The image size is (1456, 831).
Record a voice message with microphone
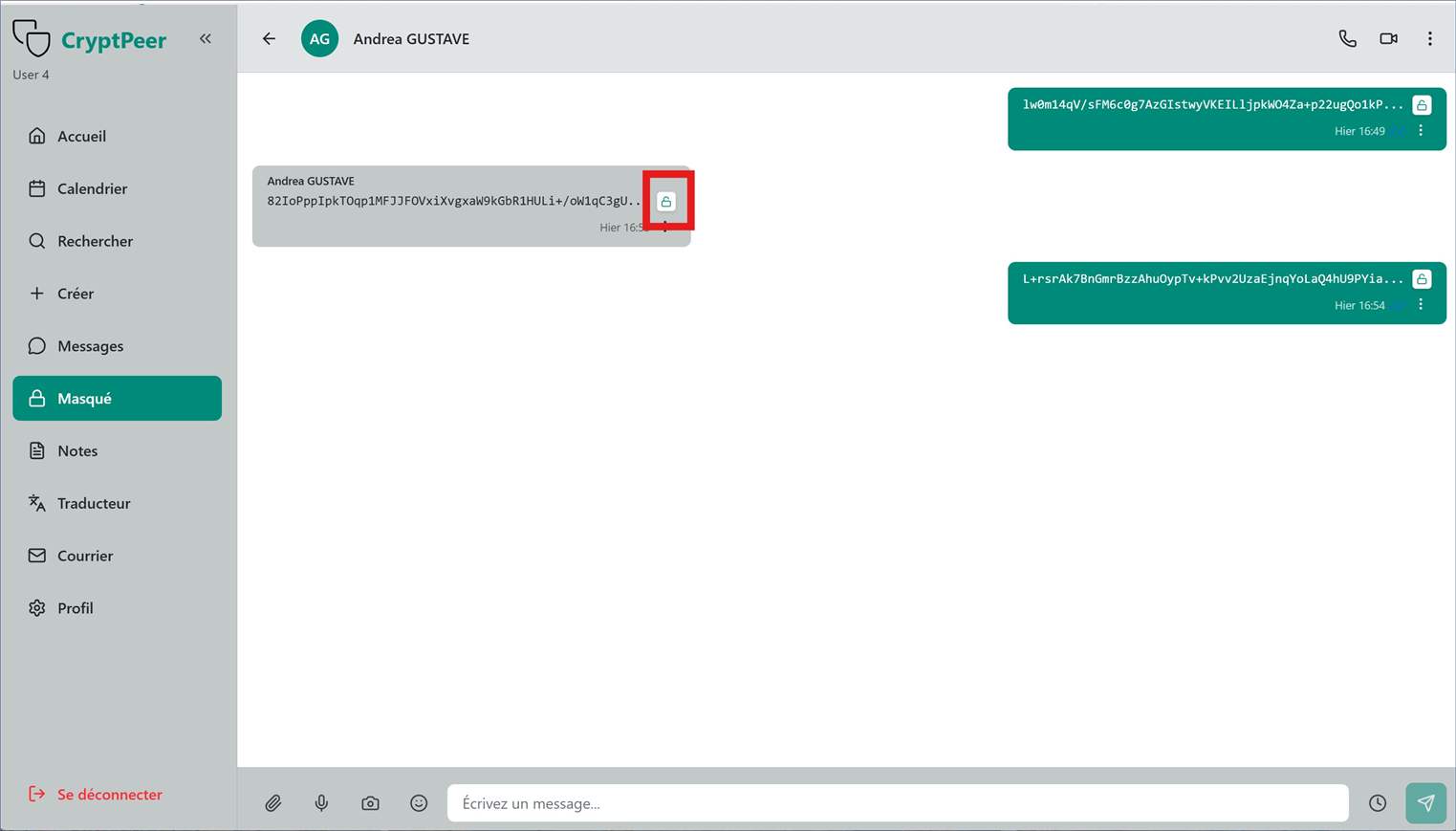(322, 803)
